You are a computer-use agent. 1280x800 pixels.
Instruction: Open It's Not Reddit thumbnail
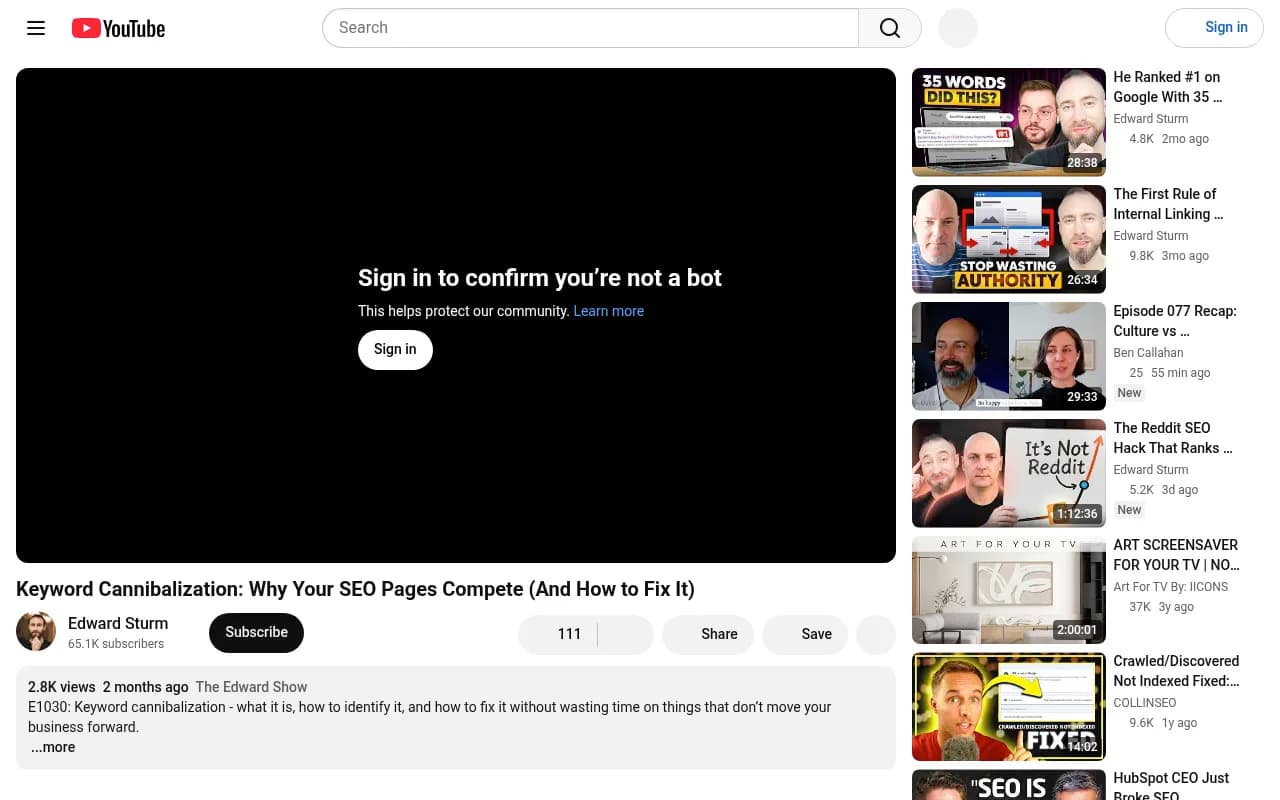[1009, 473]
